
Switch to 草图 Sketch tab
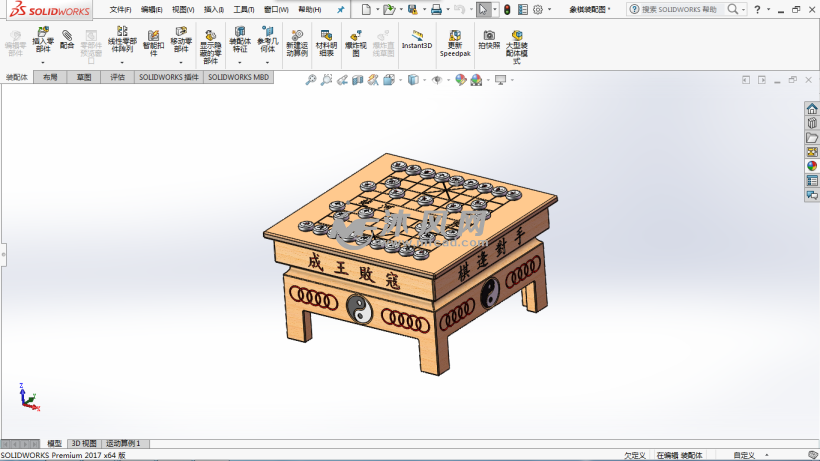pos(84,77)
